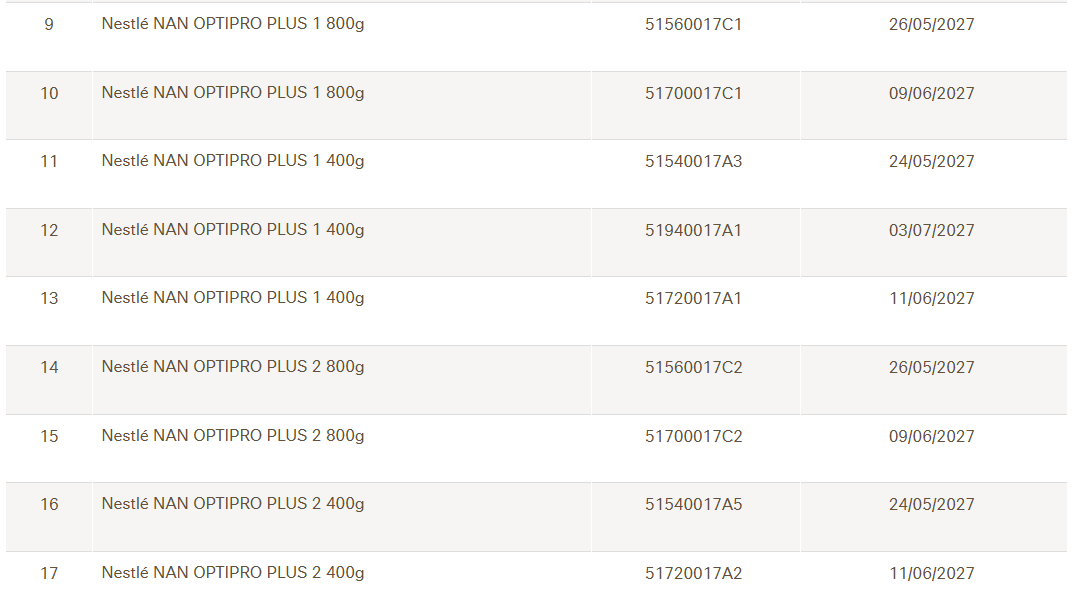Click row number 10 cell
1073x597 pixels.
tap(49, 94)
